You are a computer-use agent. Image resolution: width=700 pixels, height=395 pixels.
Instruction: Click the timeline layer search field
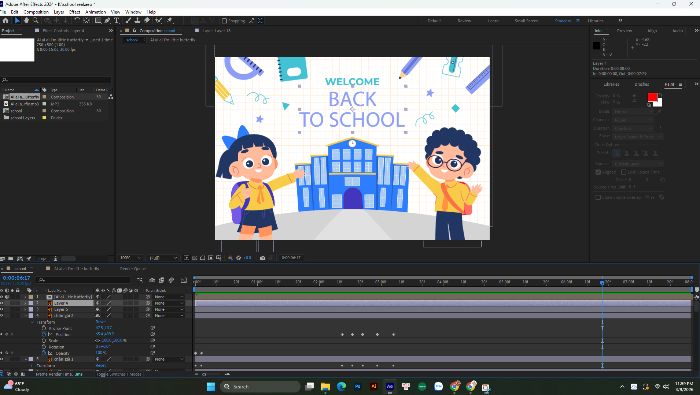(x=84, y=280)
